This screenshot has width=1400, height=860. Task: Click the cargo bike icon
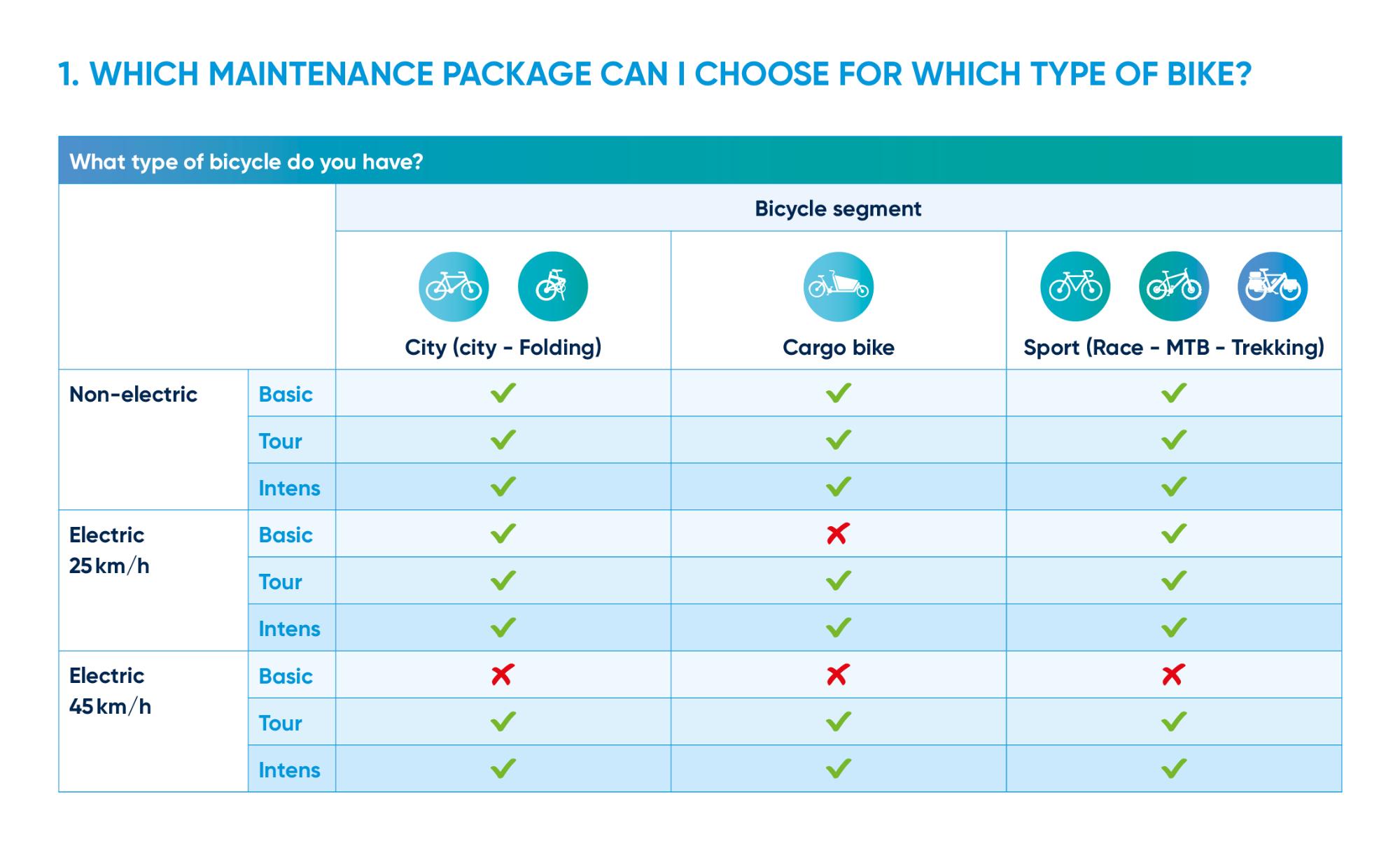point(838,286)
